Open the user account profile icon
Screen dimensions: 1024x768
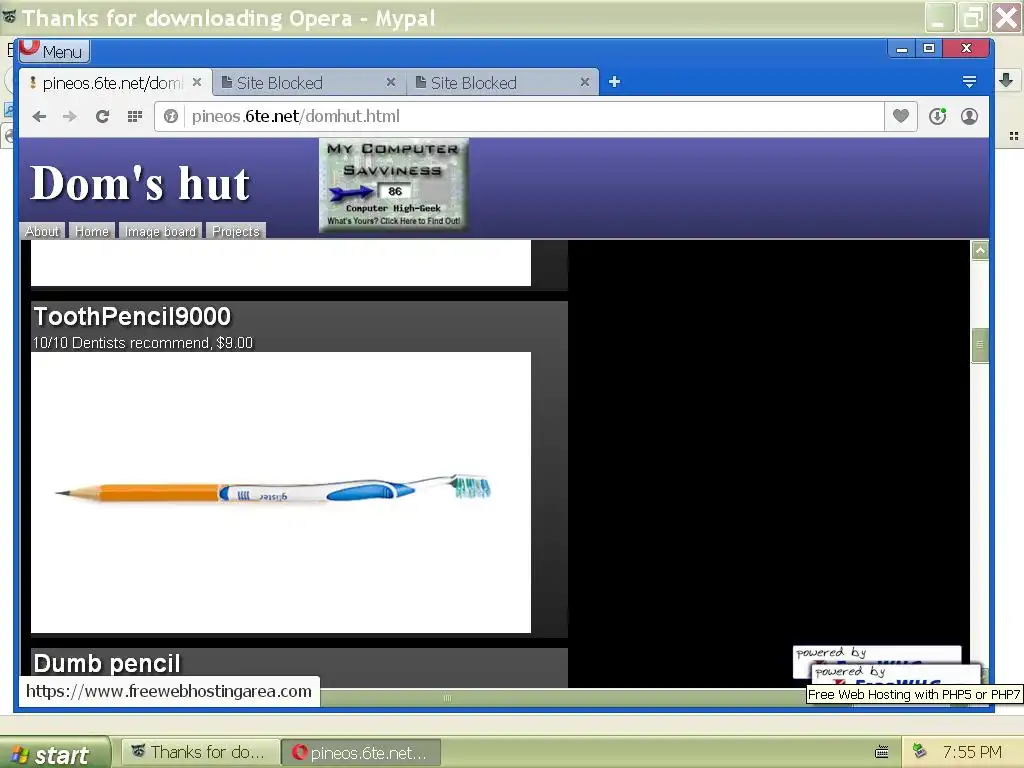coord(969,116)
